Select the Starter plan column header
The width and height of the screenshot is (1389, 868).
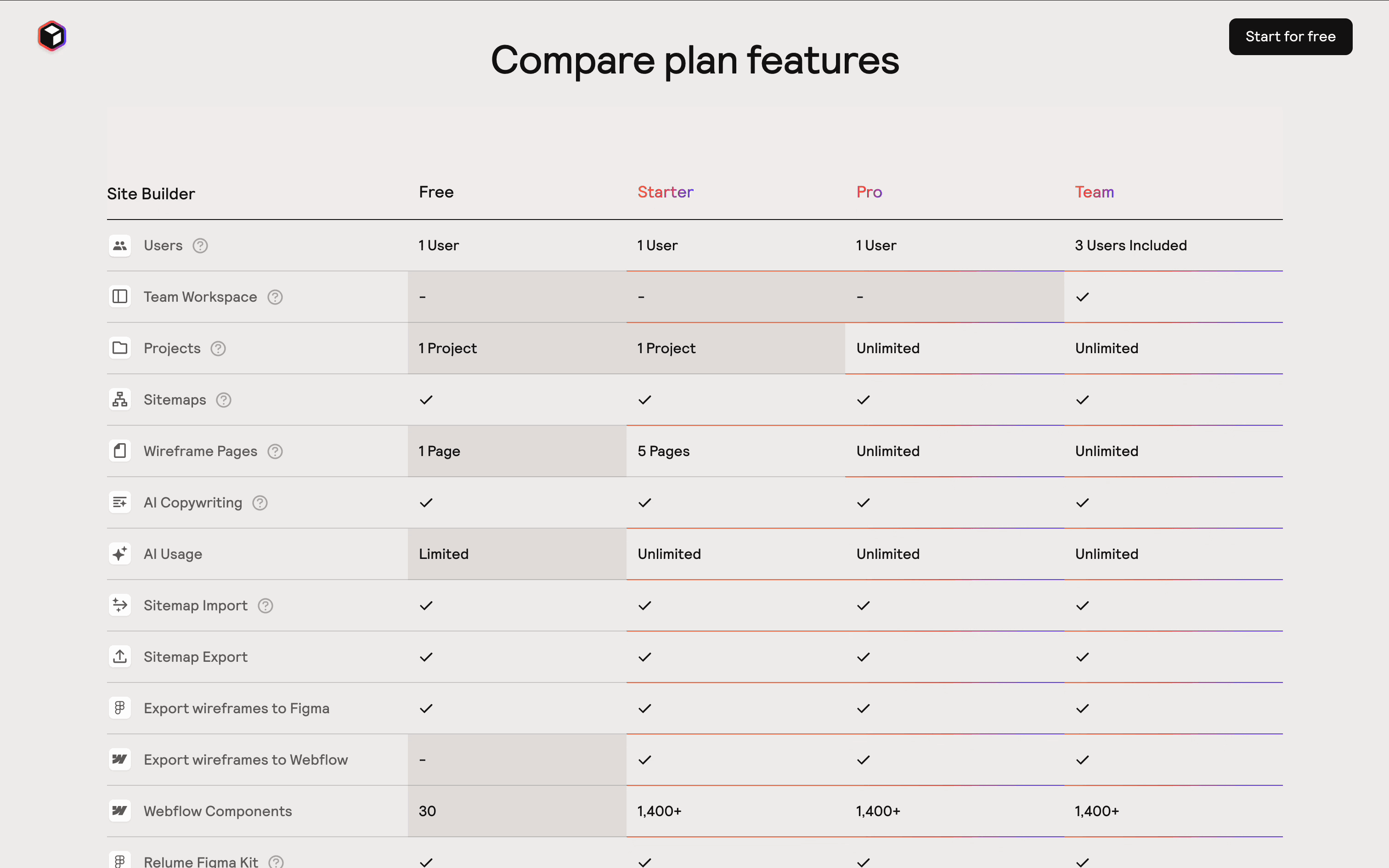pos(665,192)
